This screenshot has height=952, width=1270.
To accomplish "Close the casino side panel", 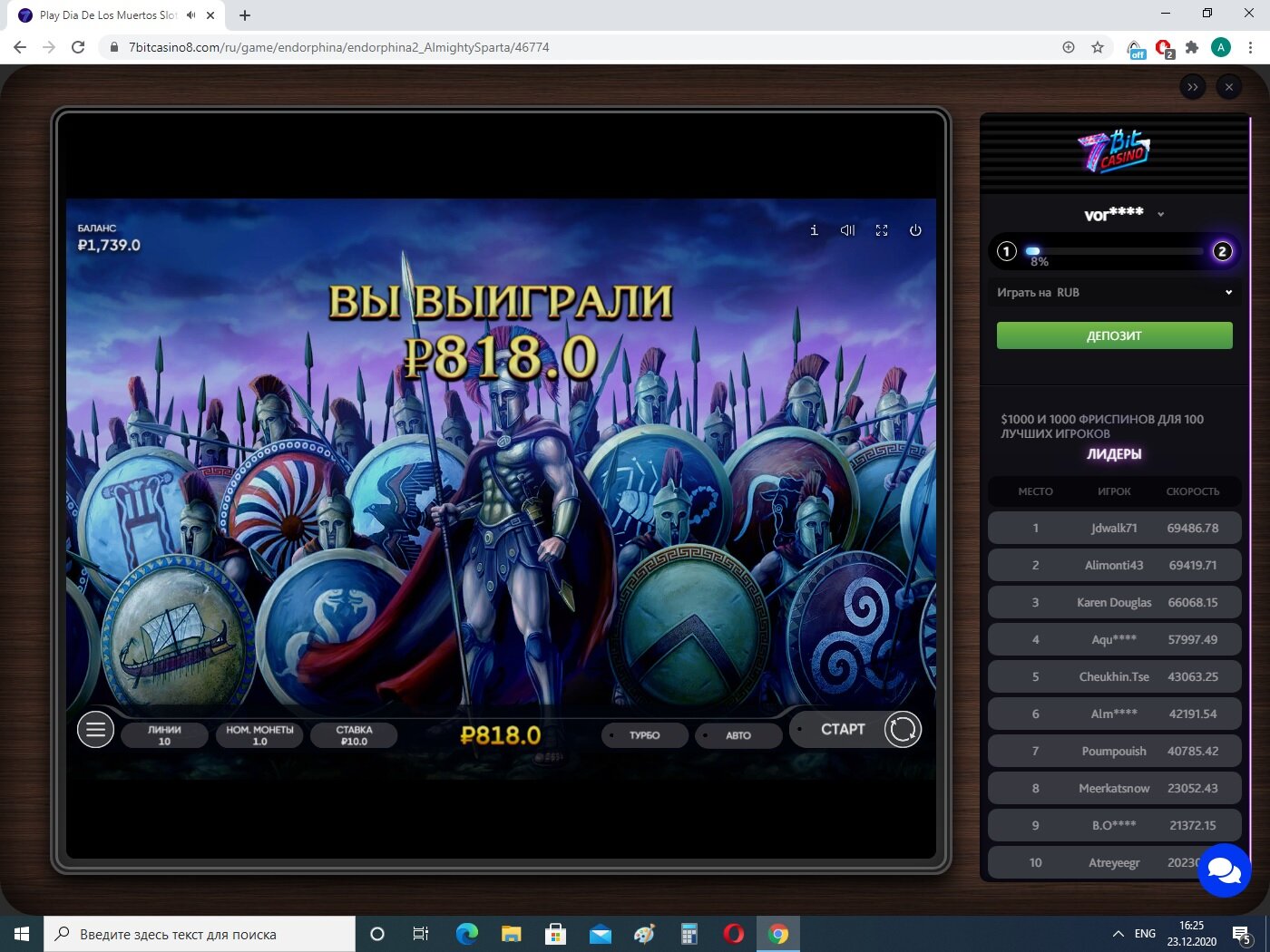I will pyautogui.click(x=1229, y=87).
